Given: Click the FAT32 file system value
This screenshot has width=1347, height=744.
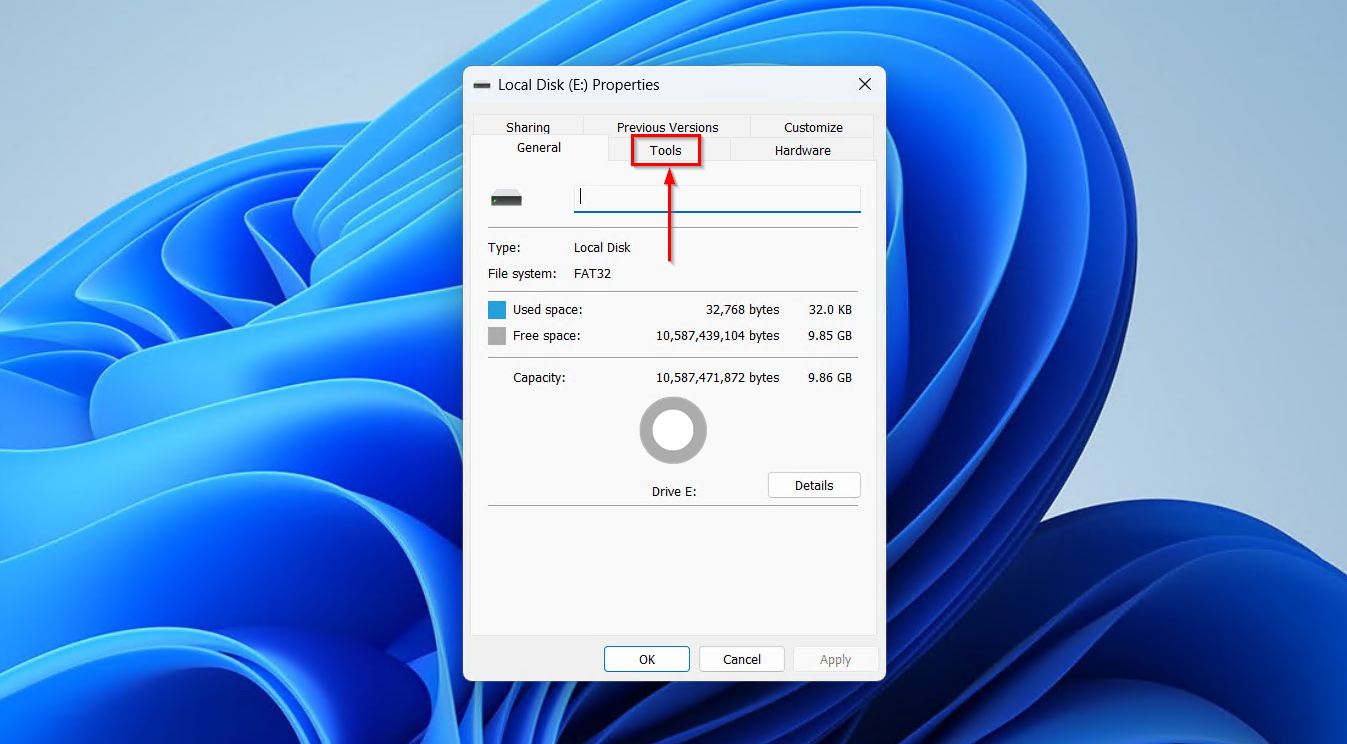Looking at the screenshot, I should coord(592,273).
